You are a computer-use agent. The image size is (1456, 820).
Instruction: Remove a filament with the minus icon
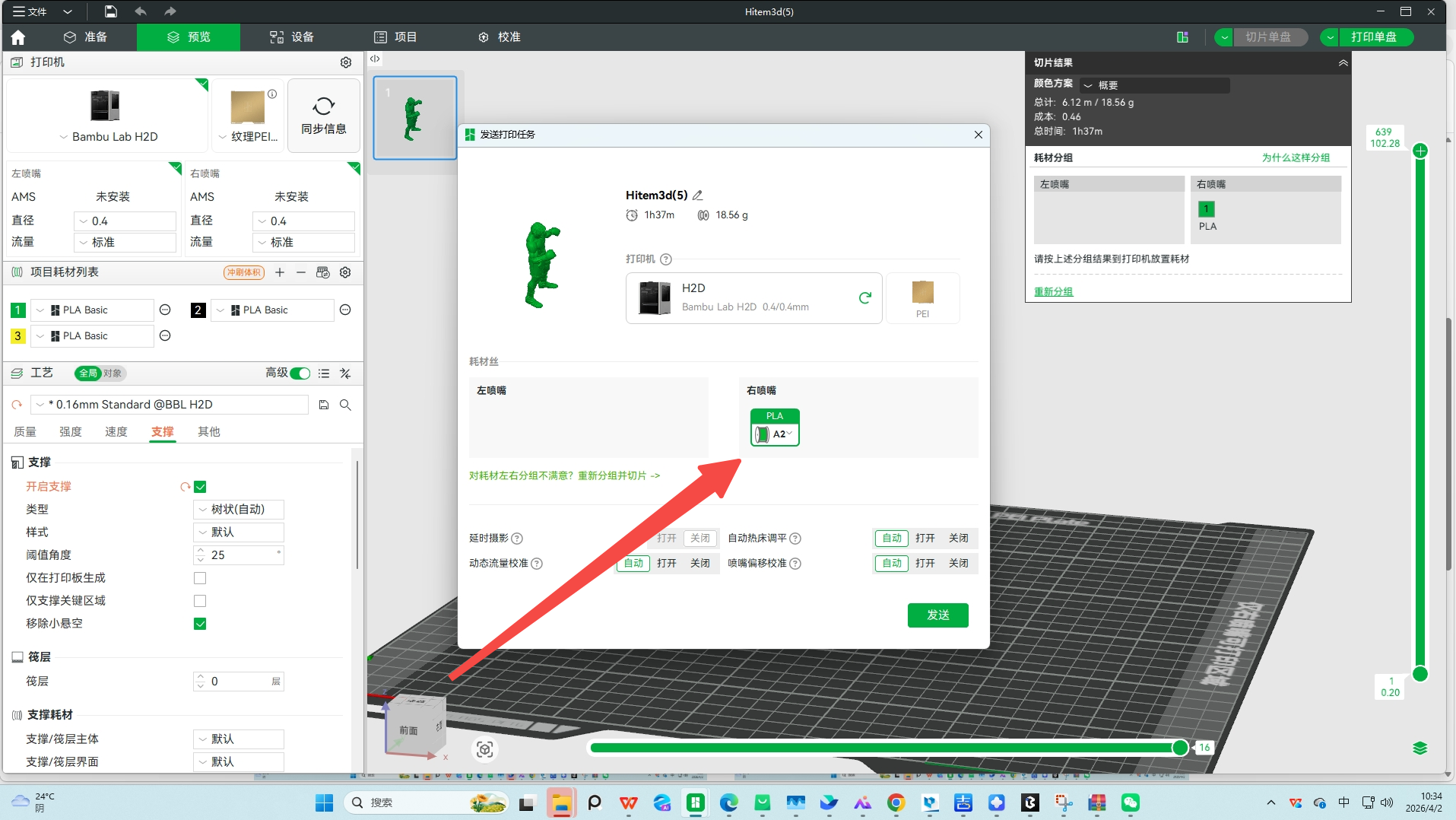coord(300,272)
